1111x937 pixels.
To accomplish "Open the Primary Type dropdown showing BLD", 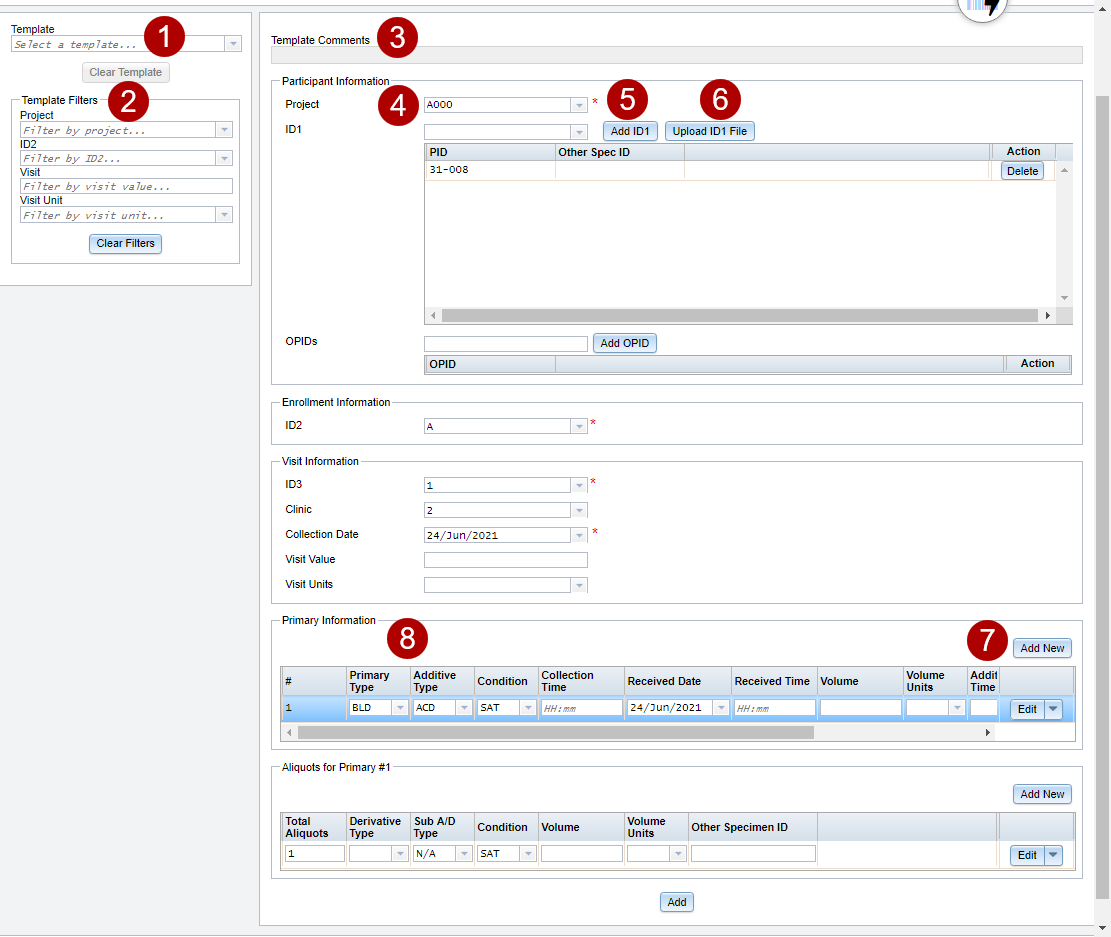I will pos(400,707).
